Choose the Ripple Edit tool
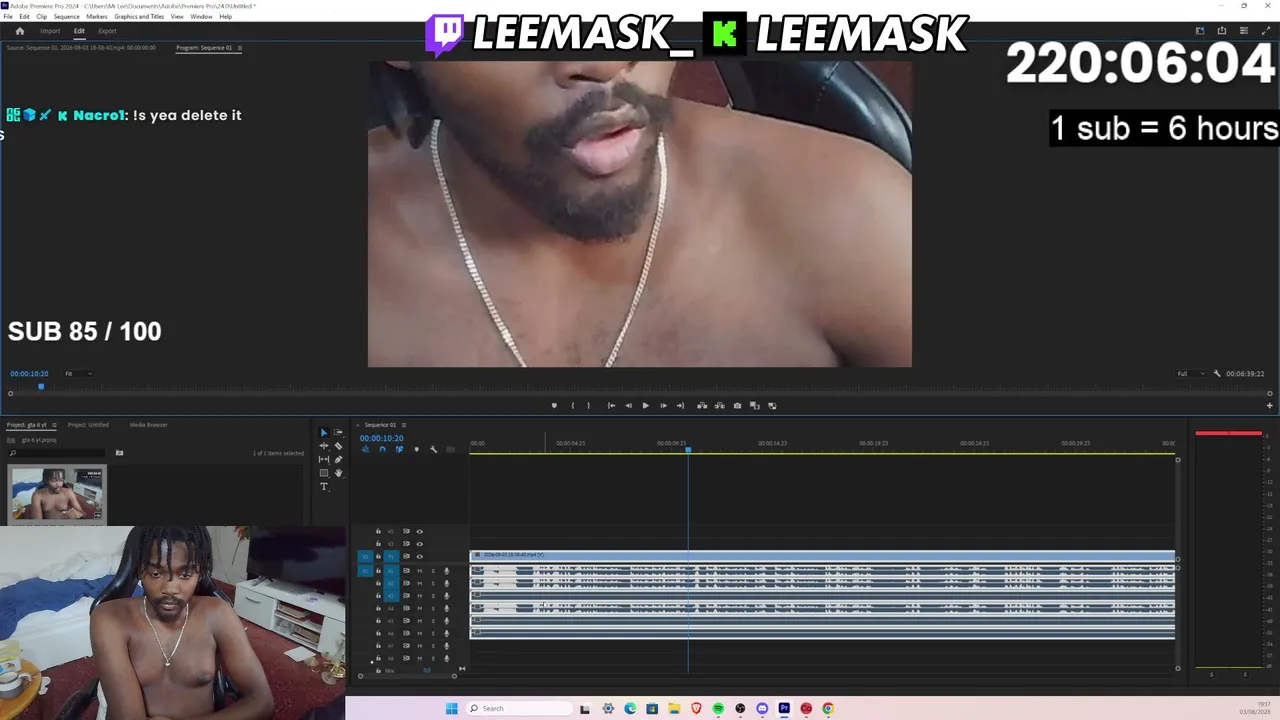 pyautogui.click(x=323, y=446)
